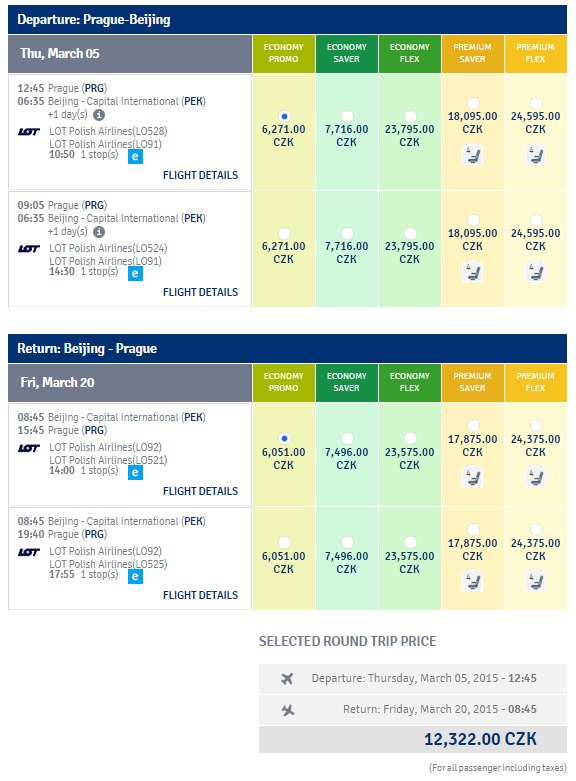This screenshot has width=576, height=781.
Task: Click info icon on 09:05 Prague flight
Action: point(99,232)
